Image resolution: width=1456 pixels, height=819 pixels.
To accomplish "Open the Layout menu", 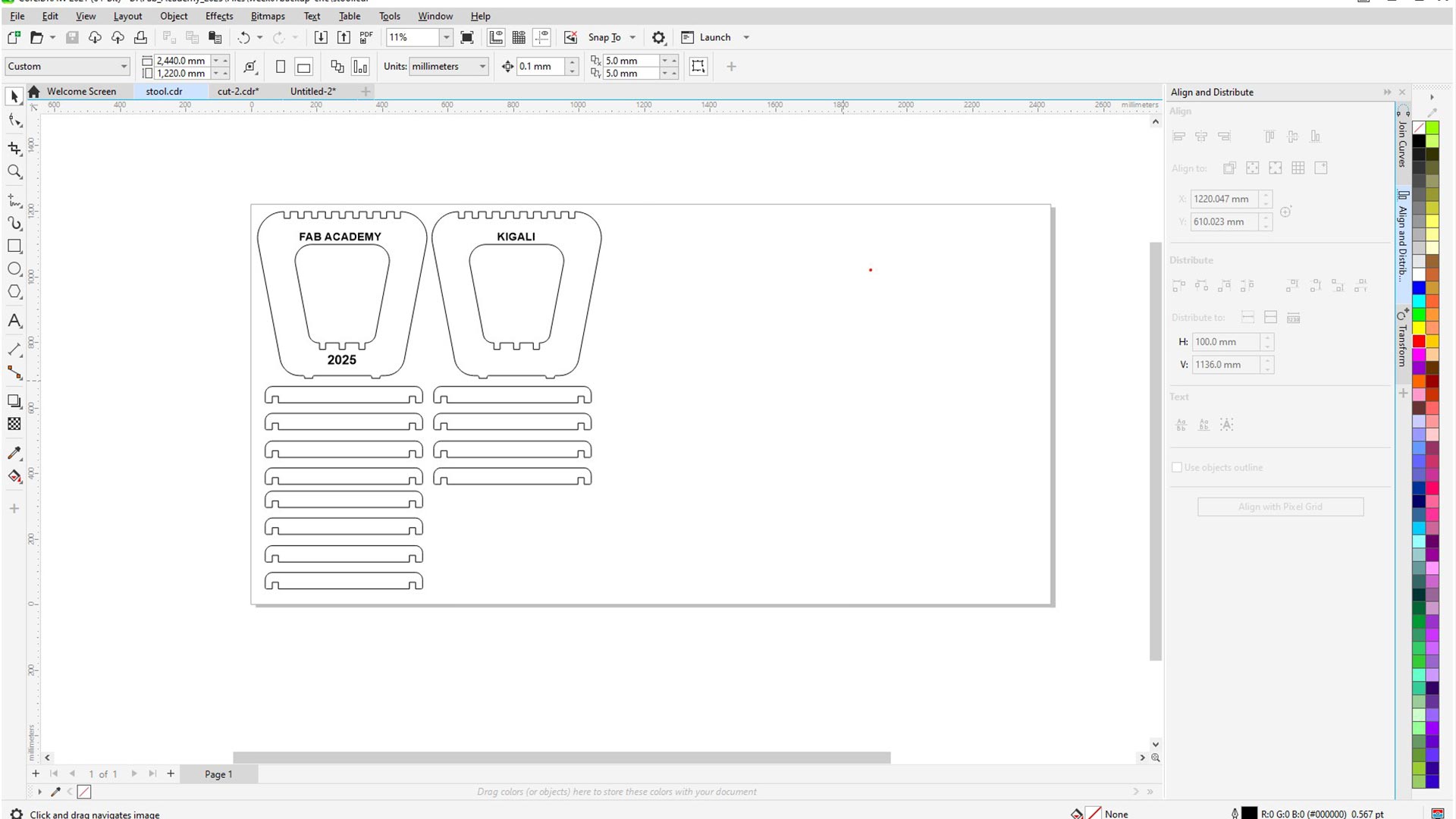I will (x=127, y=16).
